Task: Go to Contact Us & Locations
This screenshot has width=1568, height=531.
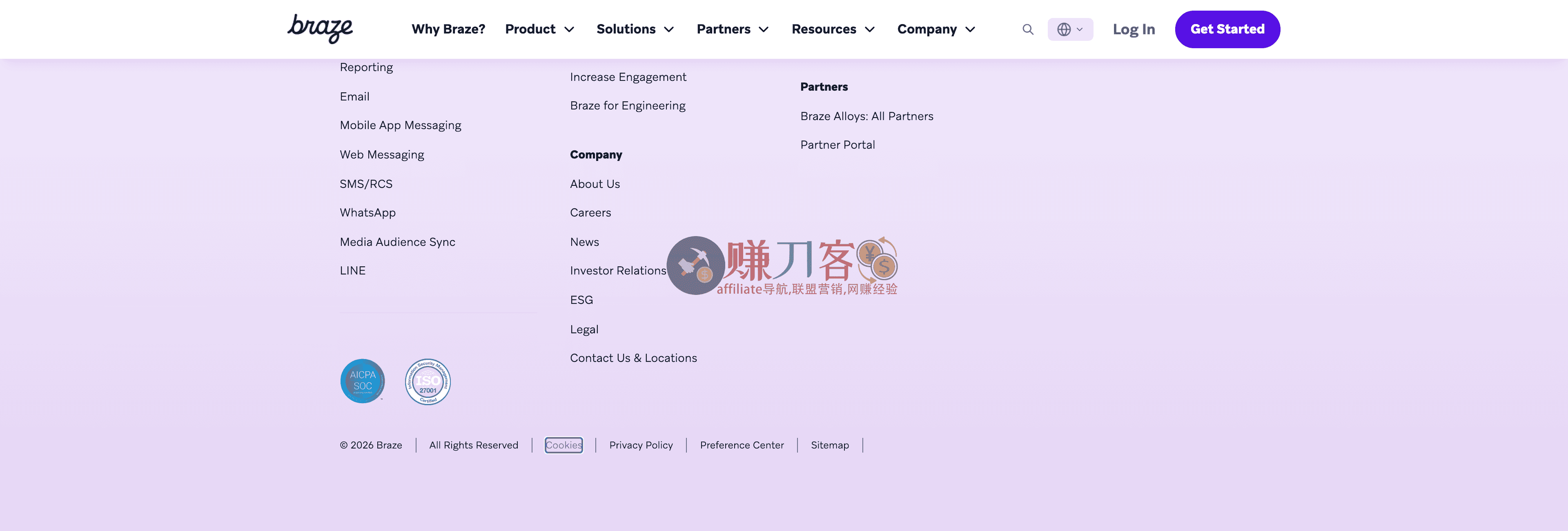Action: 633,358
